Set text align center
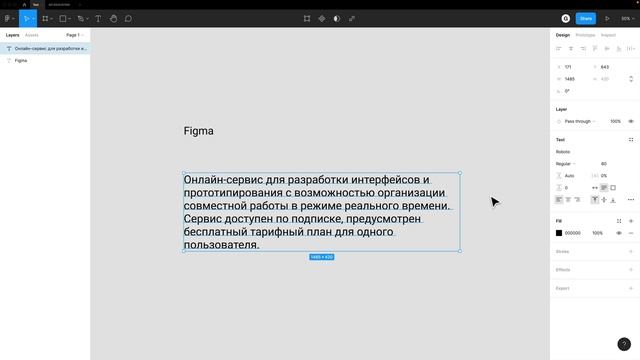Screen dimensions: 640x360 point(568,200)
